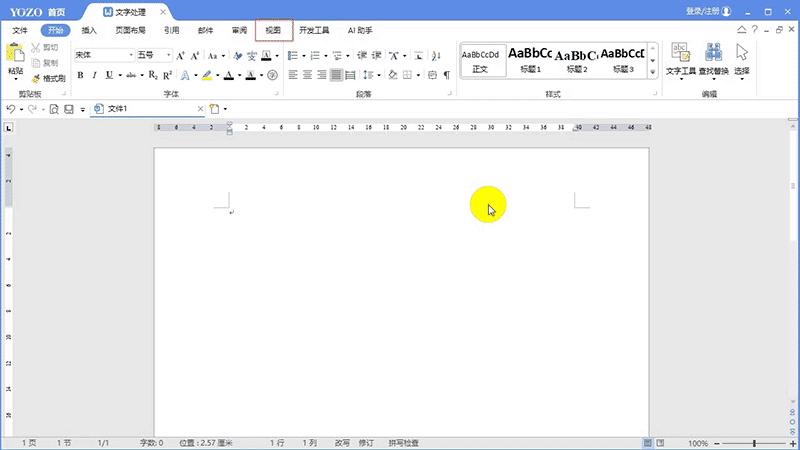Apply the 标题 3 heading style
The image size is (800, 450).
pos(622,60)
